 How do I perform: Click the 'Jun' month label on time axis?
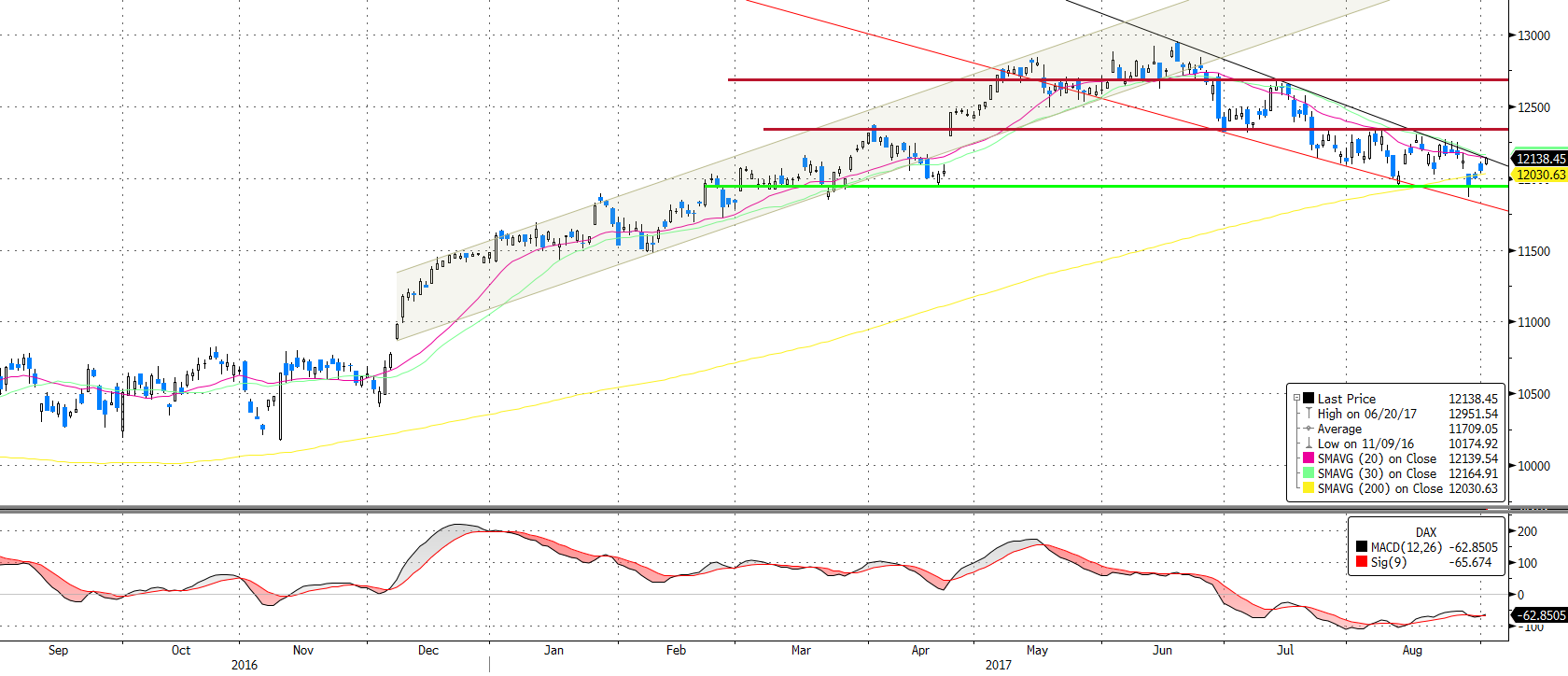(1162, 650)
